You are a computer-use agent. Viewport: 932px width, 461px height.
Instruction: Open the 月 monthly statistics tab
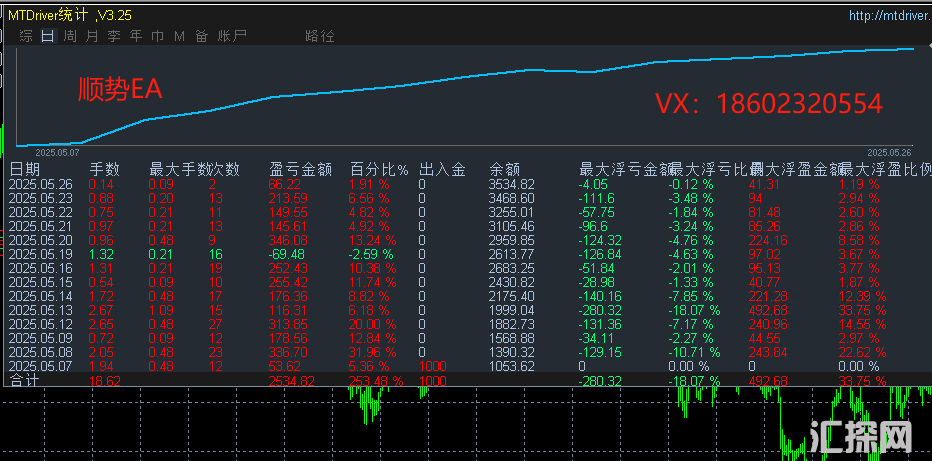[92, 36]
